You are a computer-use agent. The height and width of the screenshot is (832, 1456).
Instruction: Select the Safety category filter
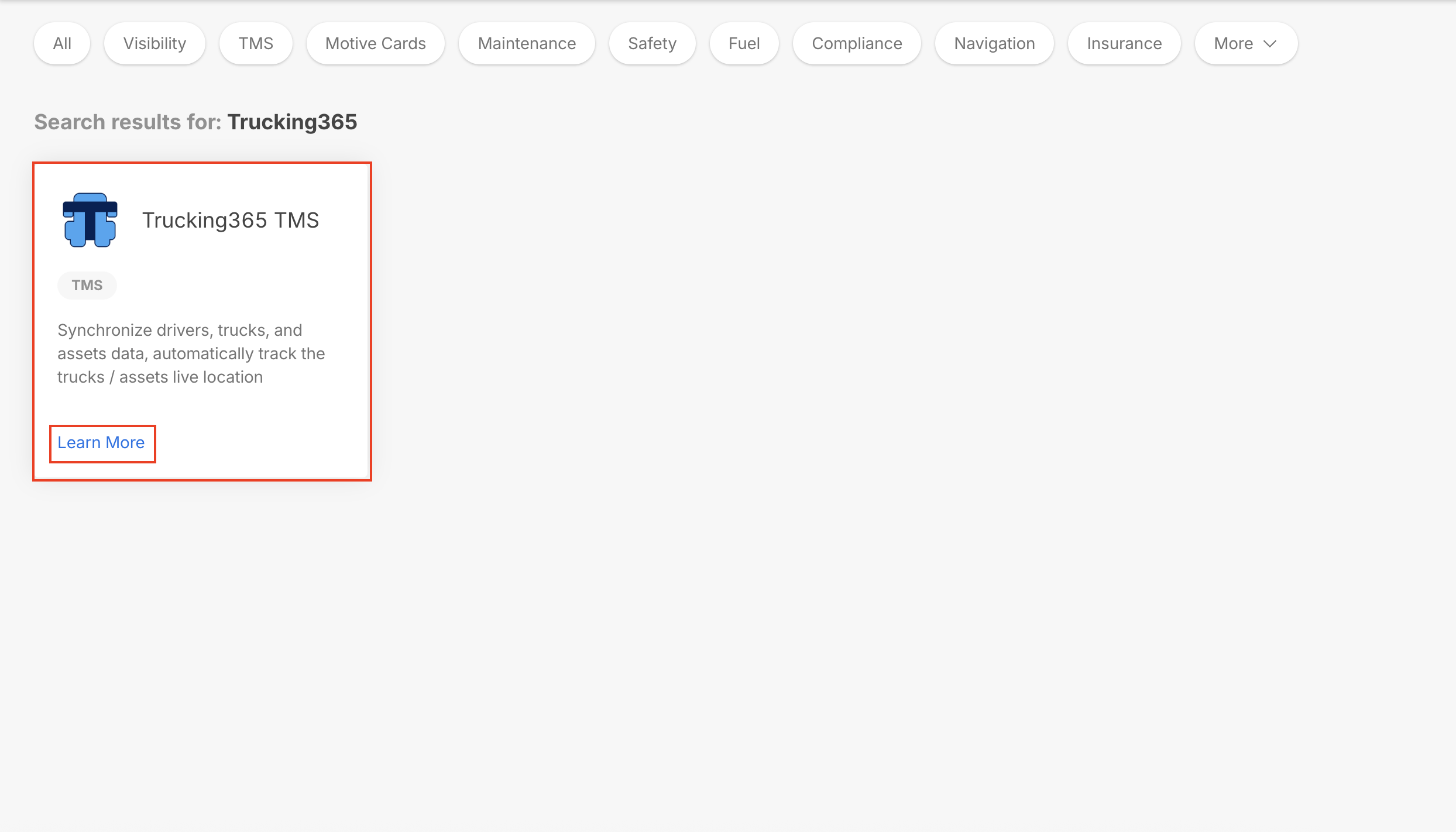pyautogui.click(x=652, y=43)
